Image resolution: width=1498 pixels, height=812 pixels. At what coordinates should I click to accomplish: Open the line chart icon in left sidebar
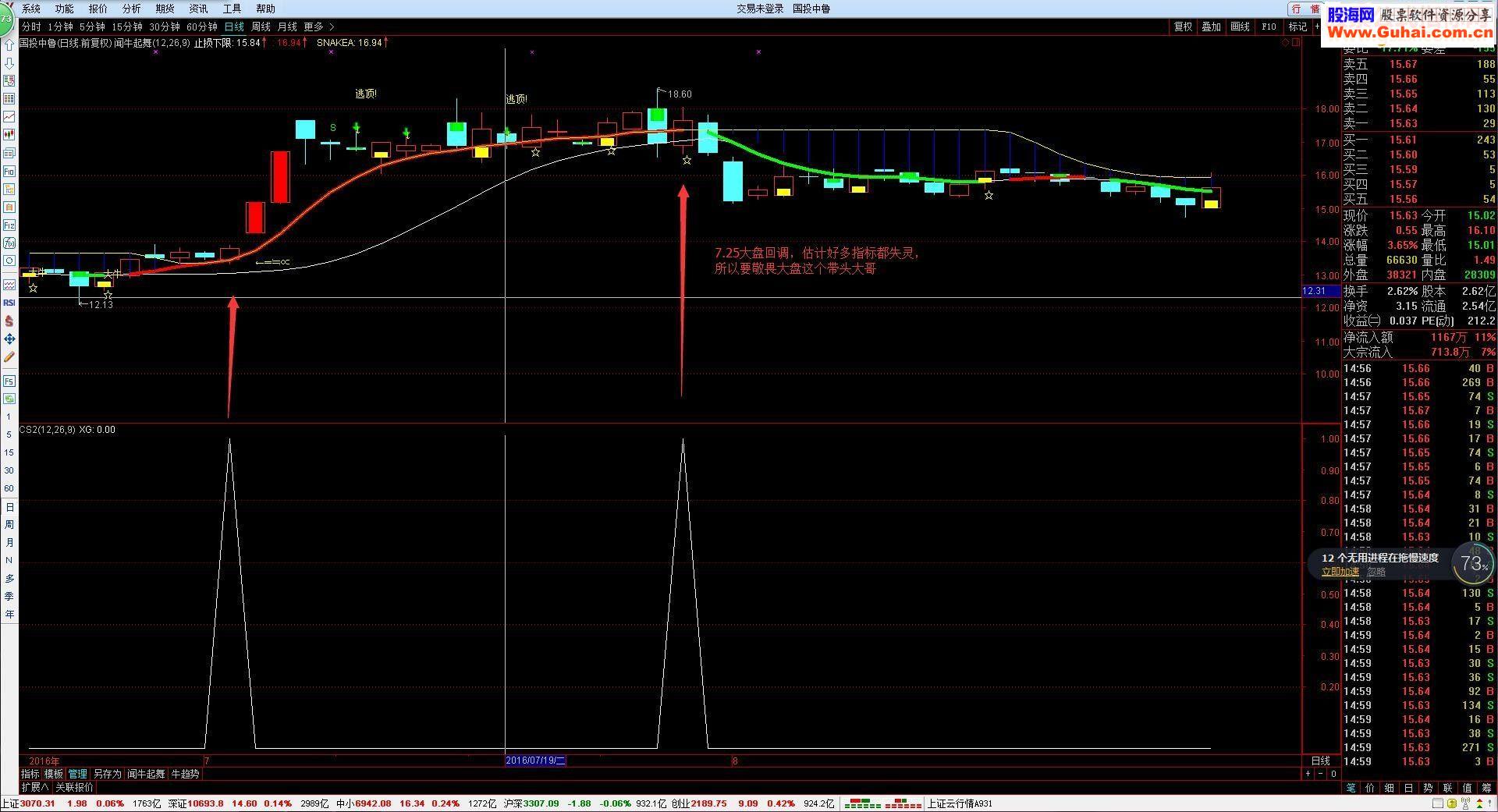pyautogui.click(x=9, y=117)
